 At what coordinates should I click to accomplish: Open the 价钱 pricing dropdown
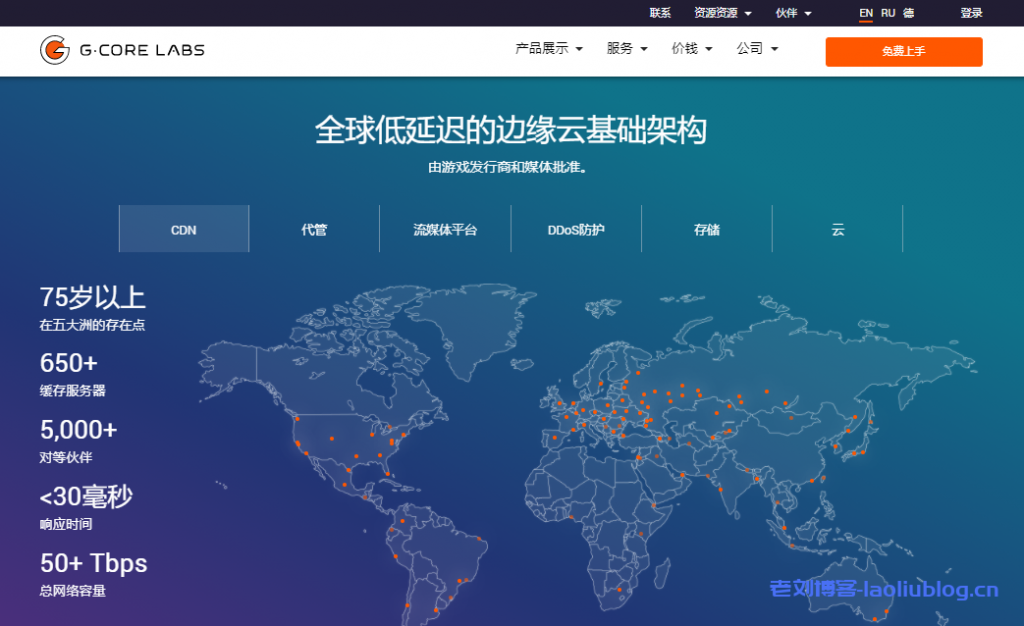point(692,48)
